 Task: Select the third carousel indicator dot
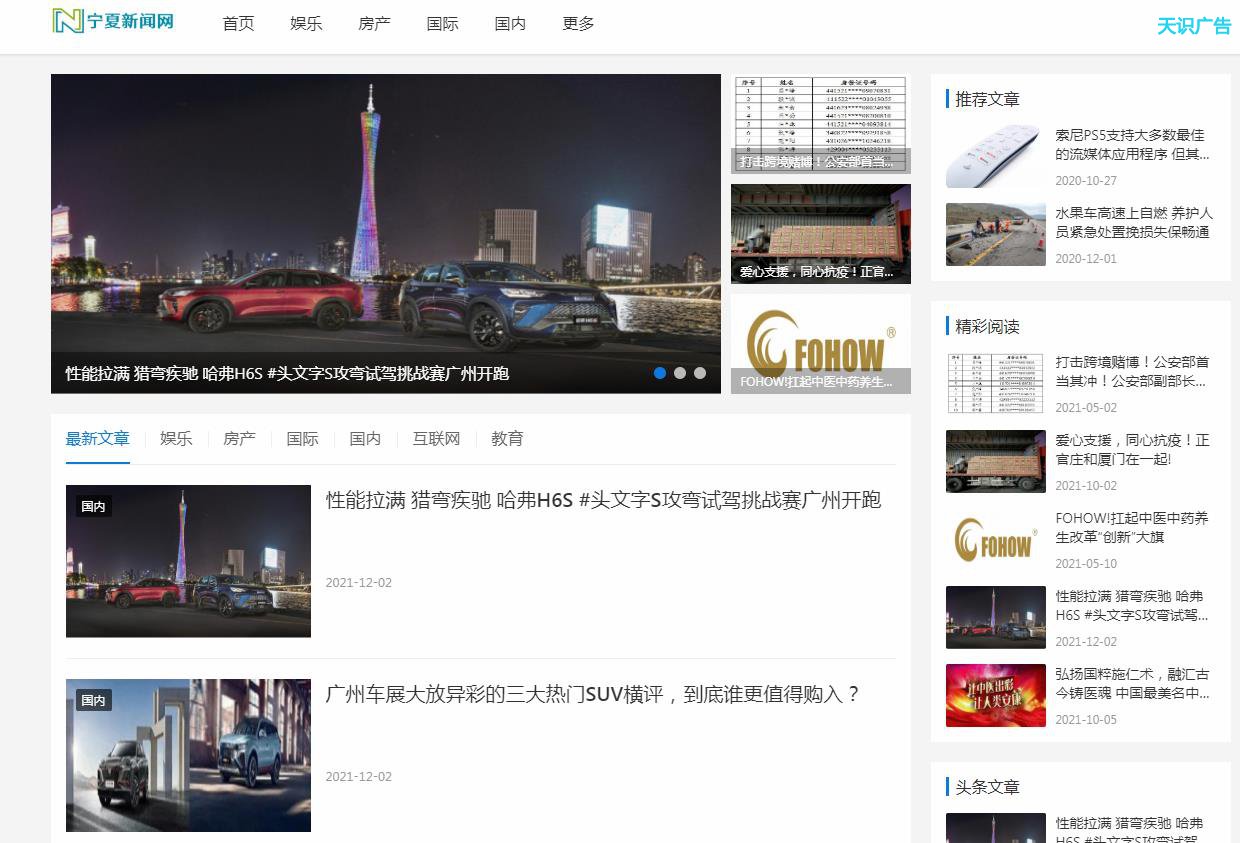(700, 373)
